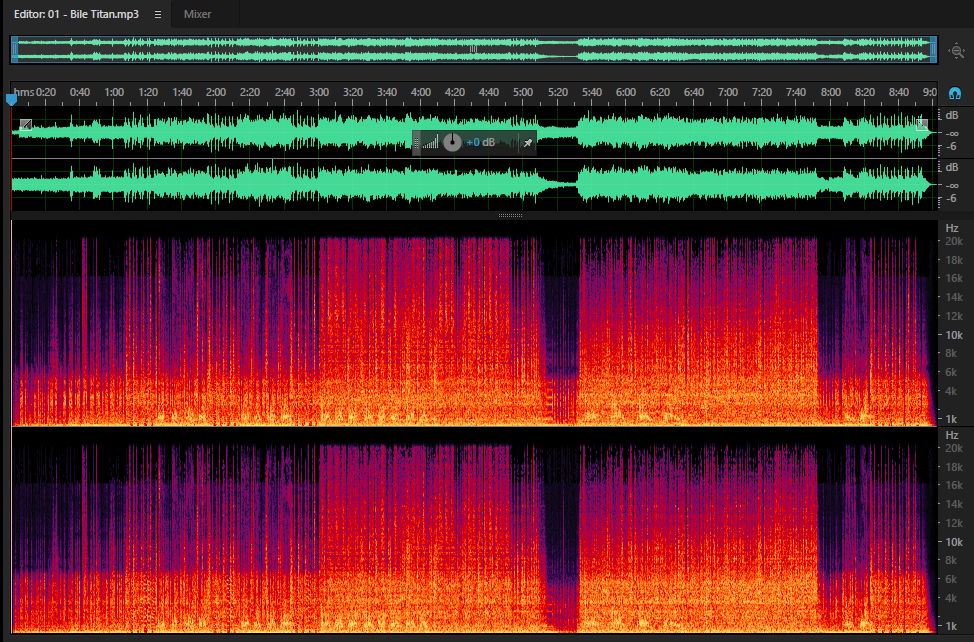Click the upper spectrogram 16k frequency label

[954, 279]
